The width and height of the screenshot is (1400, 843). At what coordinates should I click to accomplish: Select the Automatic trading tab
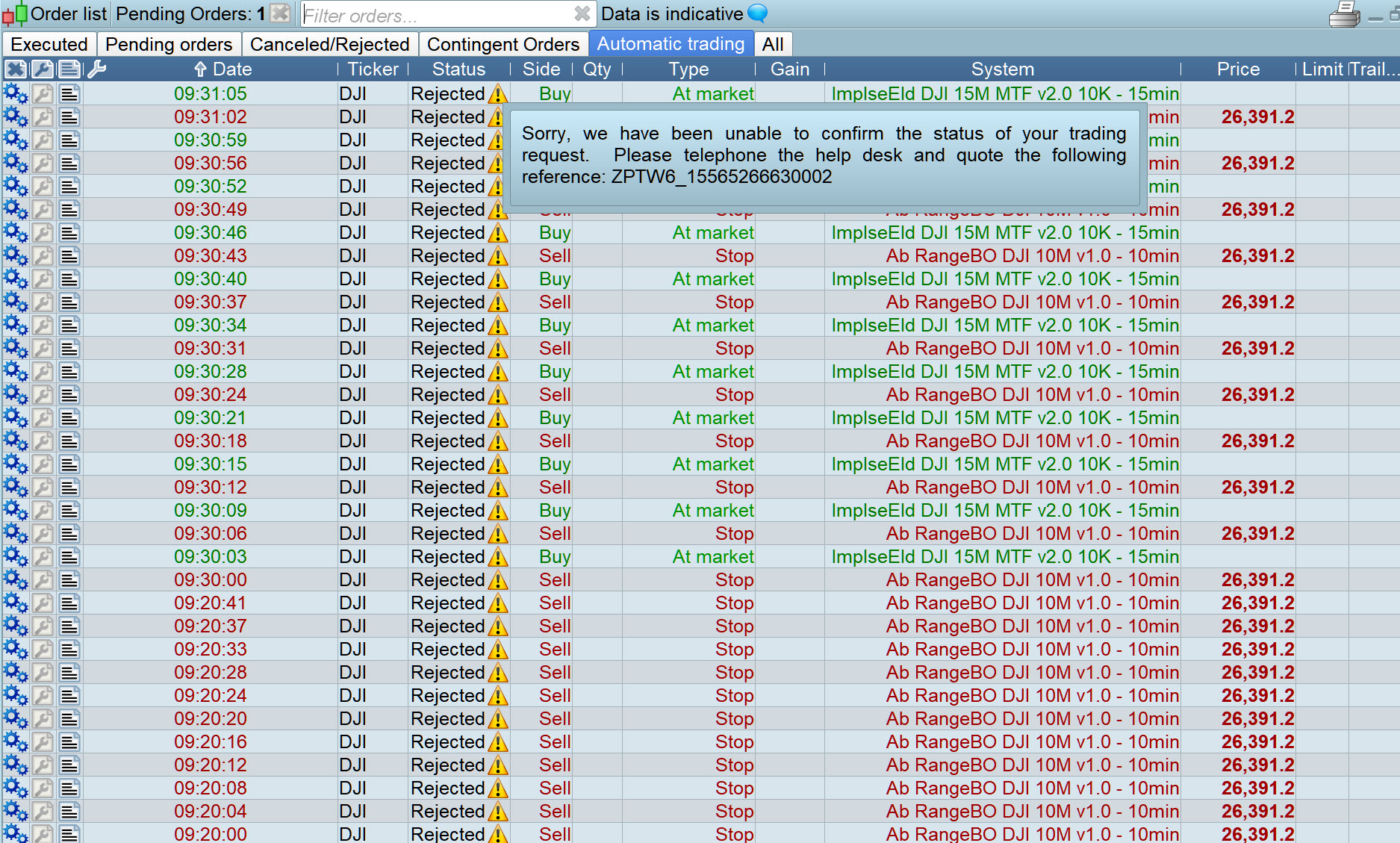click(x=671, y=44)
